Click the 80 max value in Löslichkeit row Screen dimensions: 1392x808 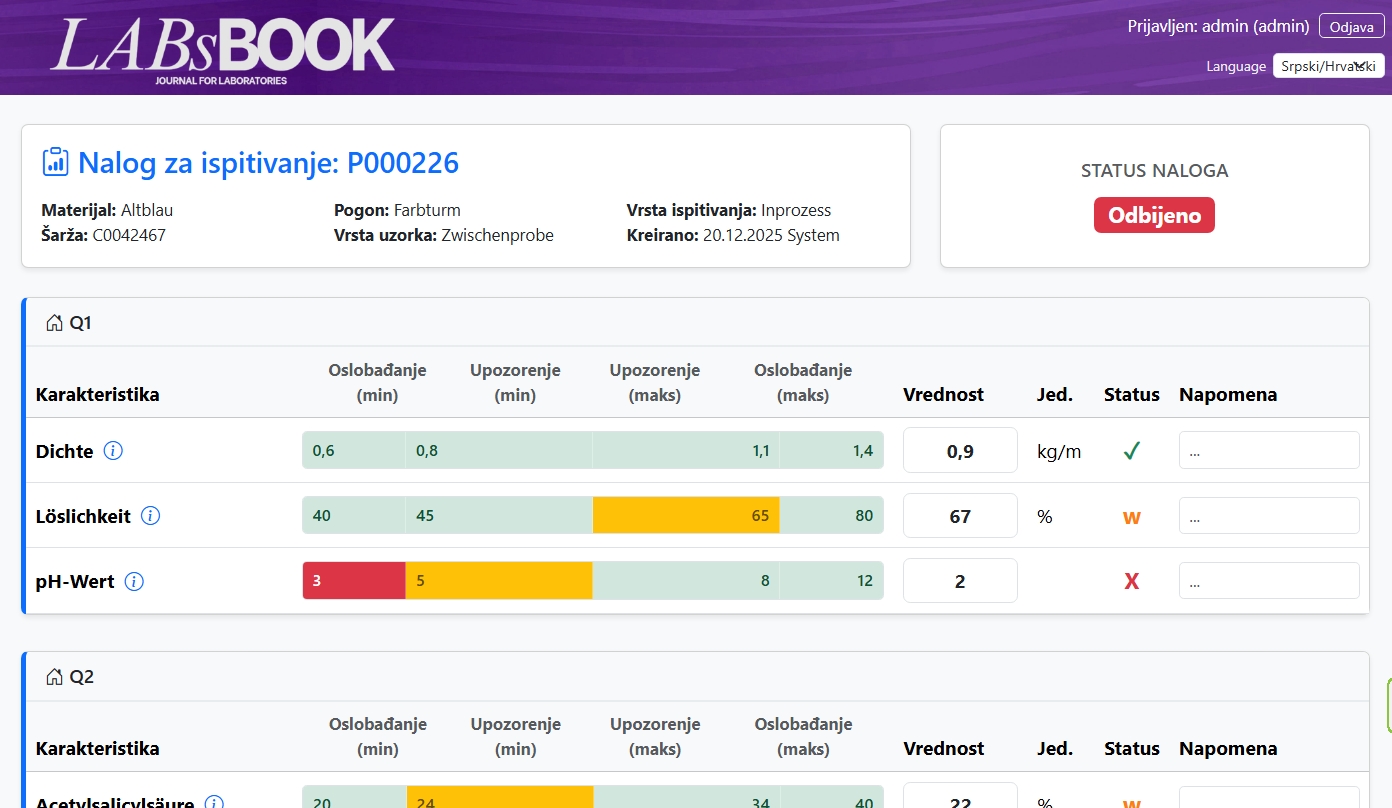[x=864, y=516]
